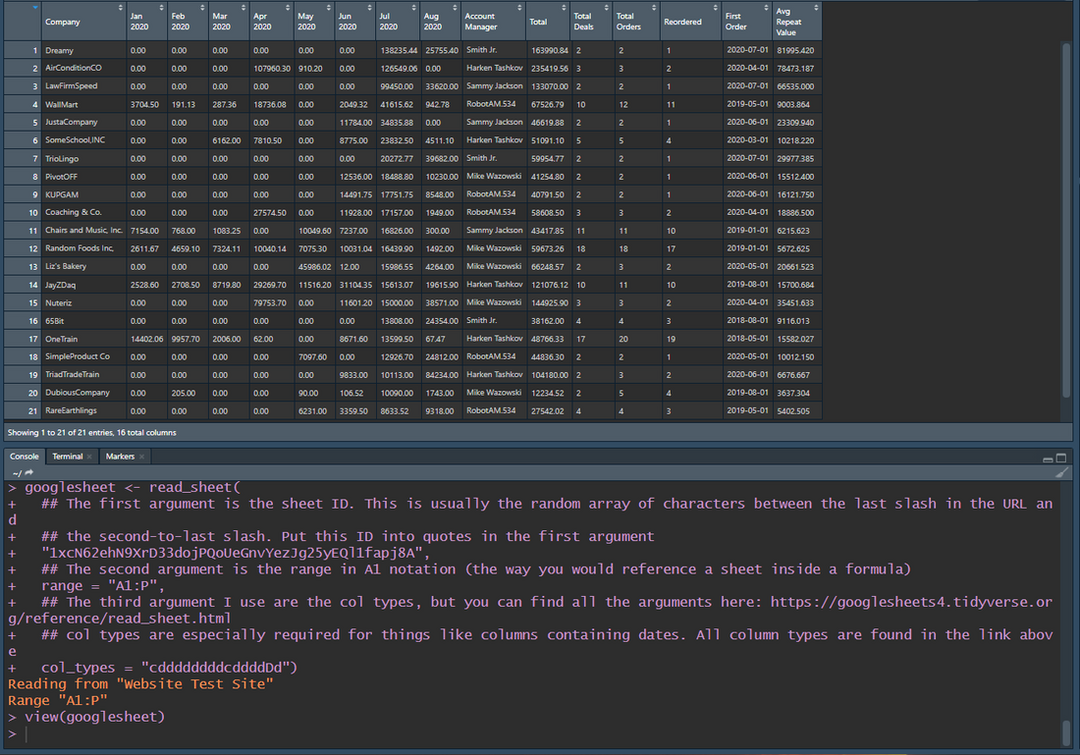Image resolution: width=1080 pixels, height=755 pixels.
Task: Switch to the Terminal tab
Action: (67, 456)
